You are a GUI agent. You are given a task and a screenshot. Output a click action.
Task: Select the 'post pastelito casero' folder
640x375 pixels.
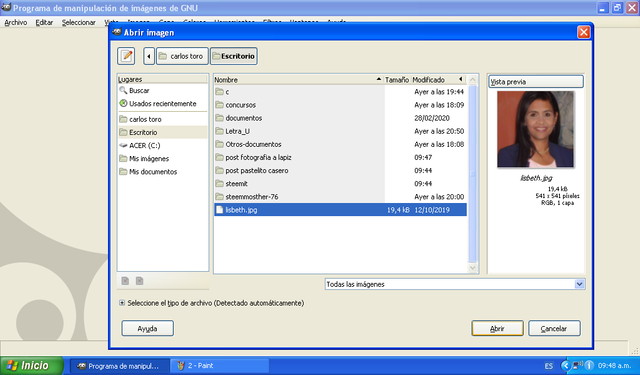(340, 170)
